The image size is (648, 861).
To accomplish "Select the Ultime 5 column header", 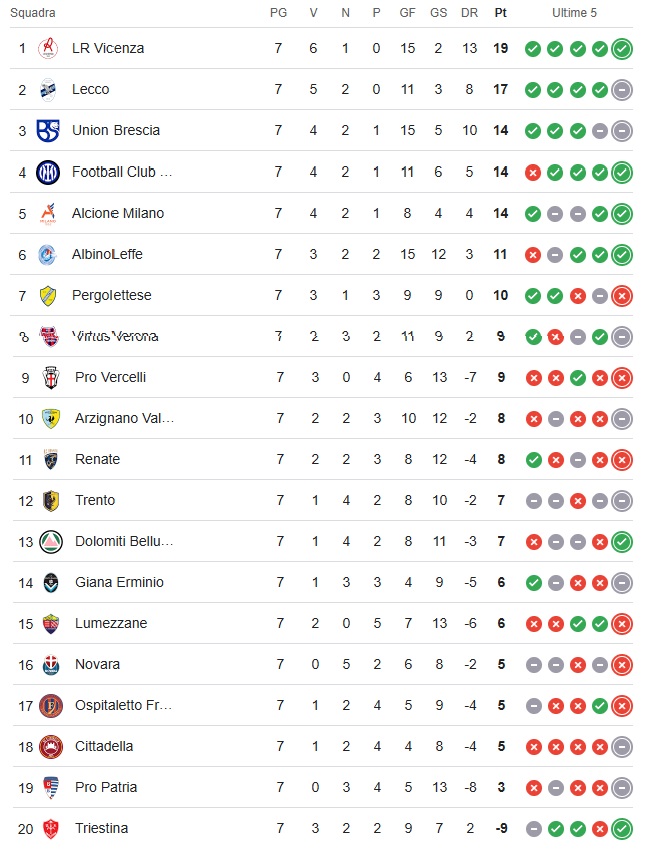I will click(574, 13).
